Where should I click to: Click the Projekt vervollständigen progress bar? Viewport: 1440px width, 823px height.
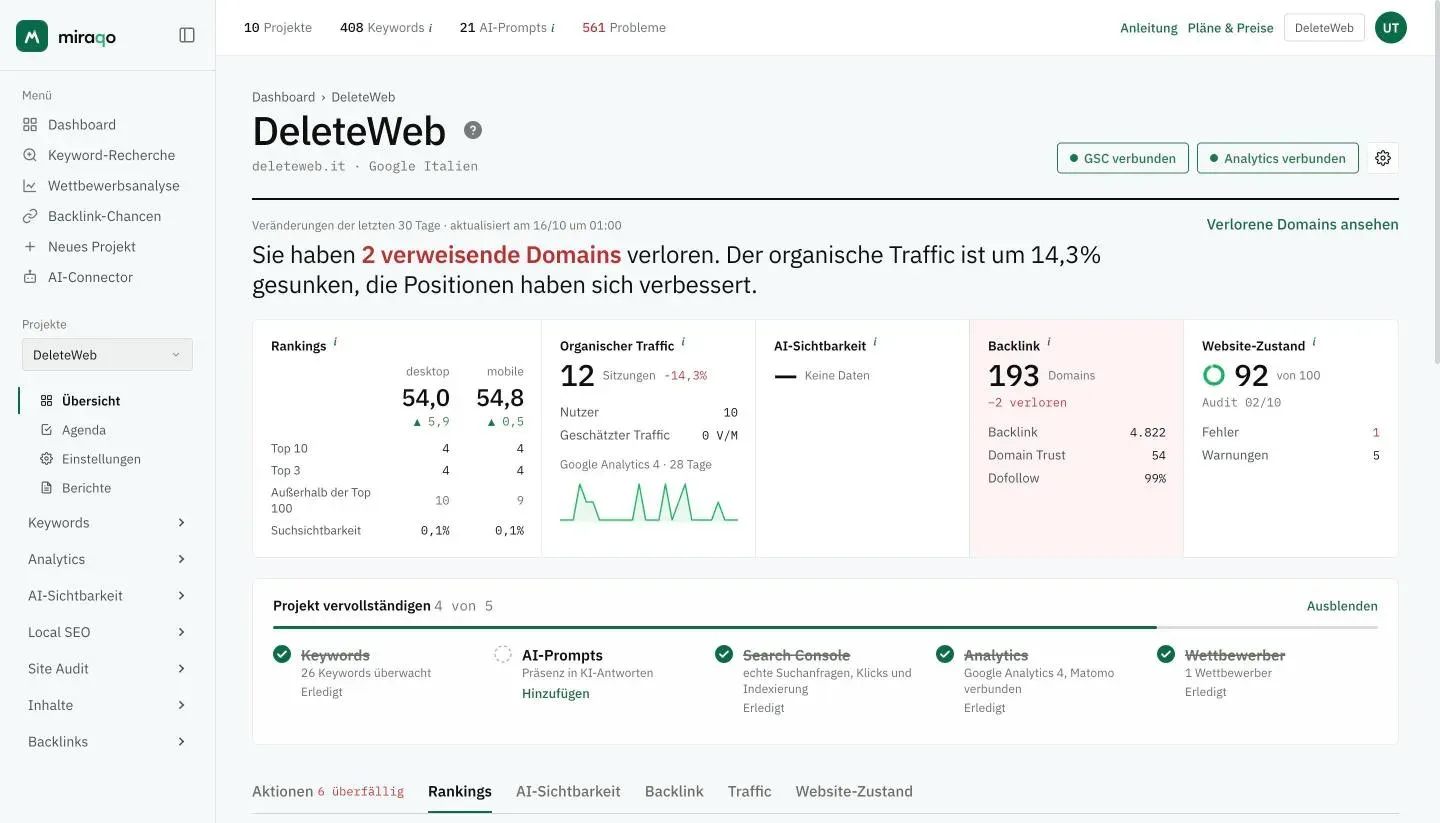pos(825,627)
